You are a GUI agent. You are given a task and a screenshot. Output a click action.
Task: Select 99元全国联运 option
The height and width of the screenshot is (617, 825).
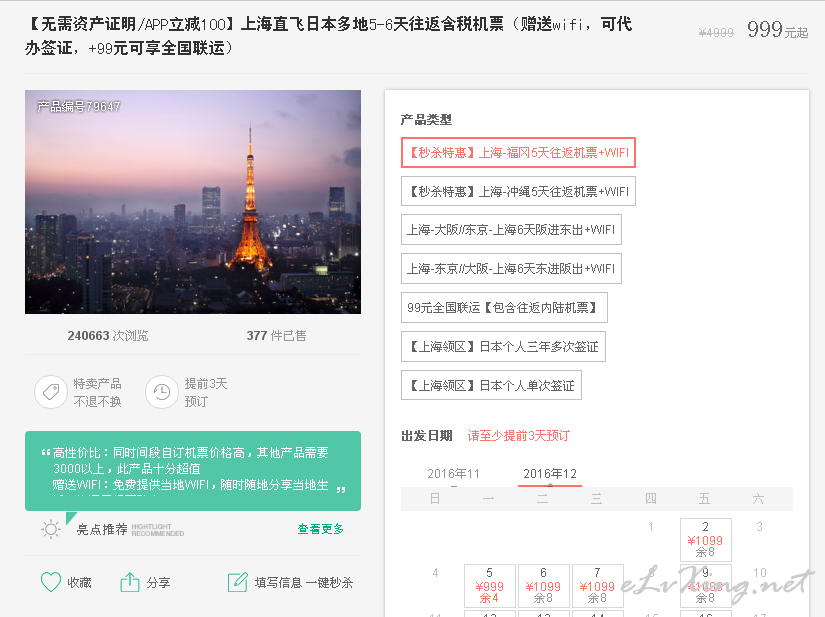click(x=504, y=308)
